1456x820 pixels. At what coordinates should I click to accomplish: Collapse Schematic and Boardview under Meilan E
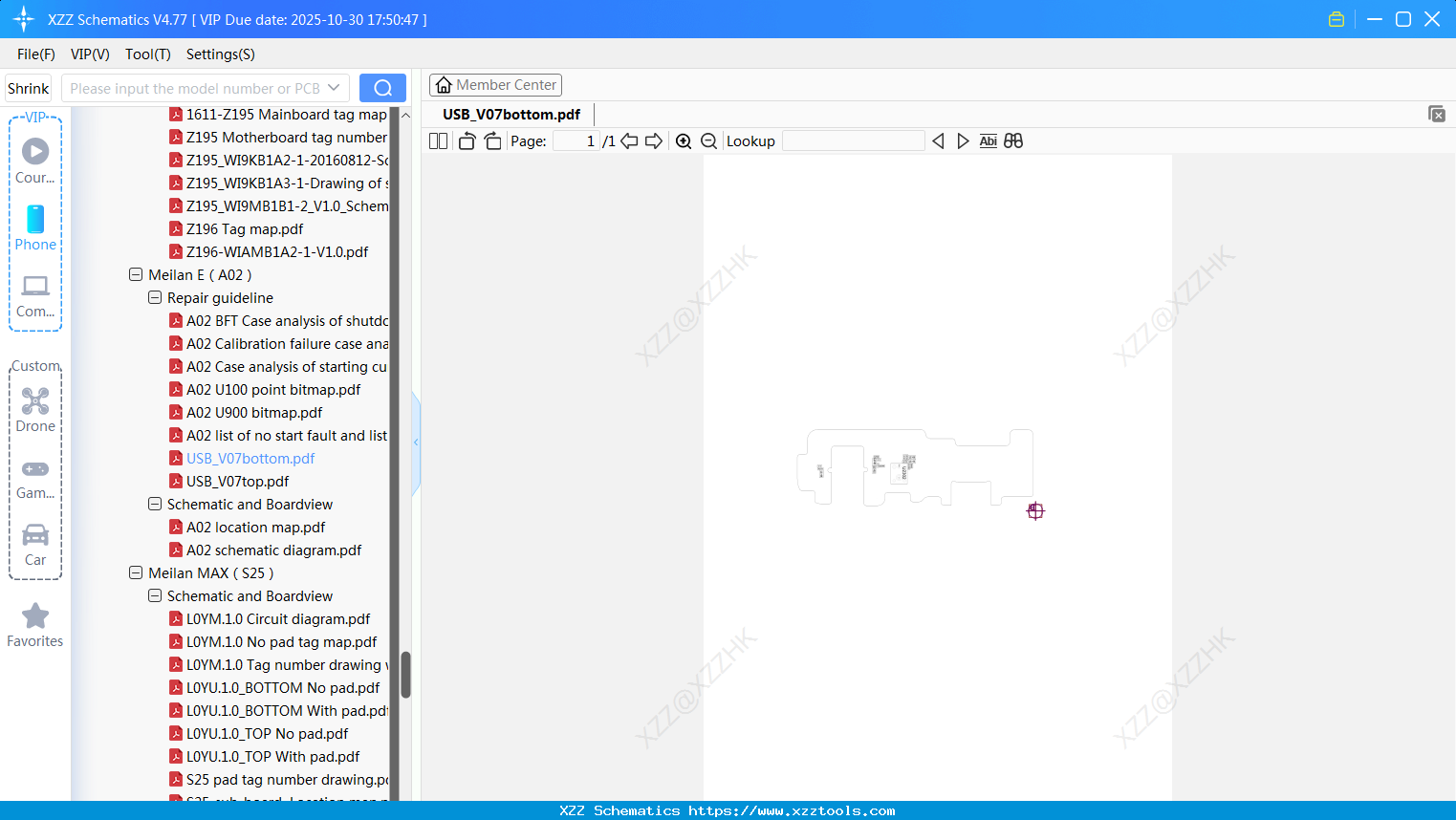click(155, 504)
